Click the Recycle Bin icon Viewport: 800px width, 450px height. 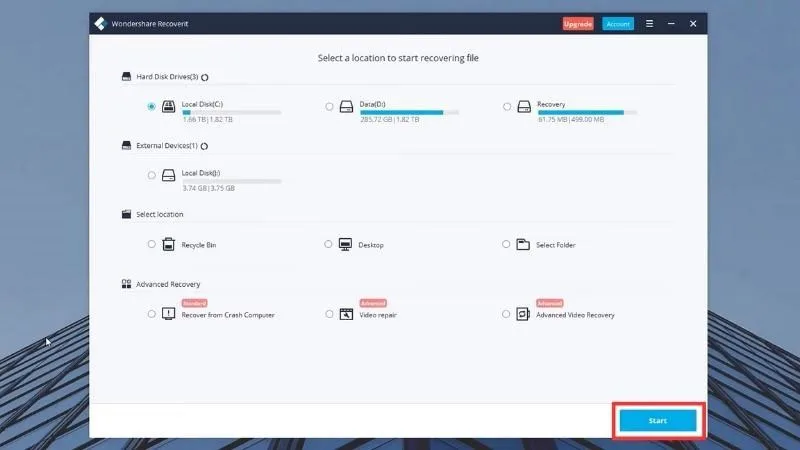click(x=168, y=244)
